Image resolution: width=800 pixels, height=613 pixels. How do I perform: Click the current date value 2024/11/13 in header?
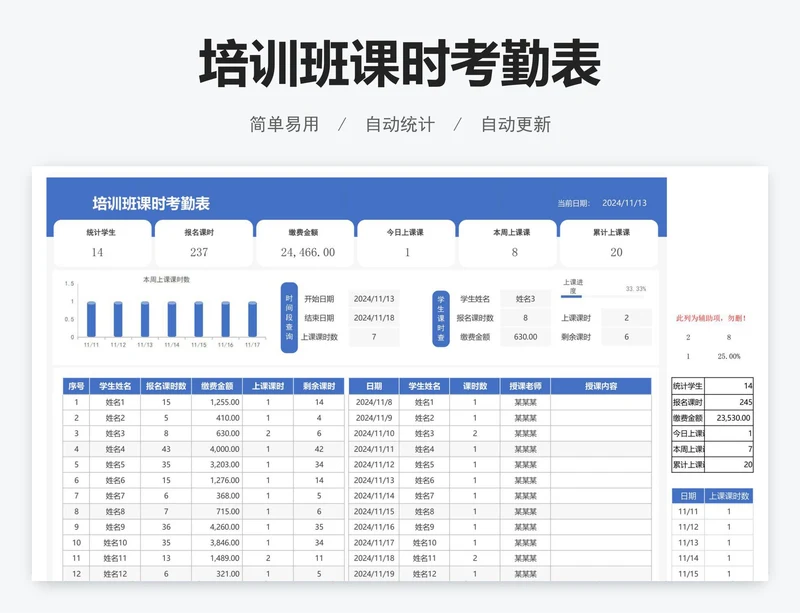pos(624,204)
